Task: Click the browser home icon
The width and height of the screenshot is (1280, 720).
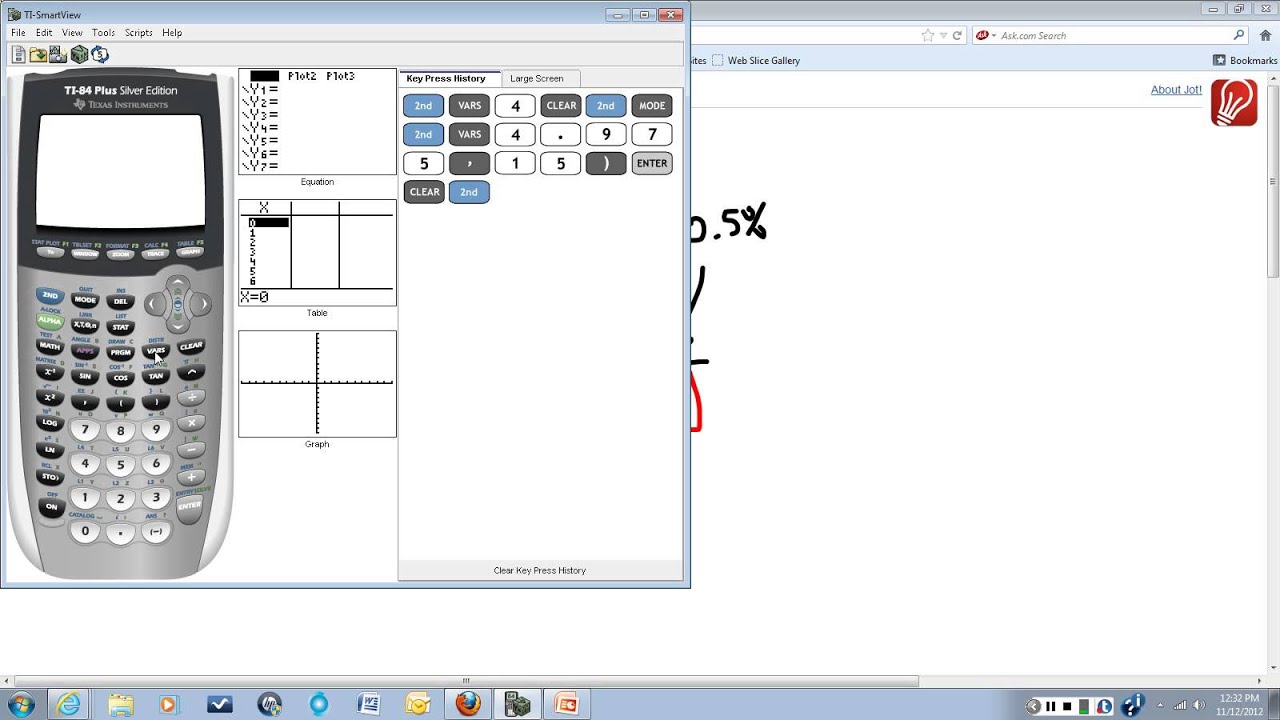Action: [1265, 36]
